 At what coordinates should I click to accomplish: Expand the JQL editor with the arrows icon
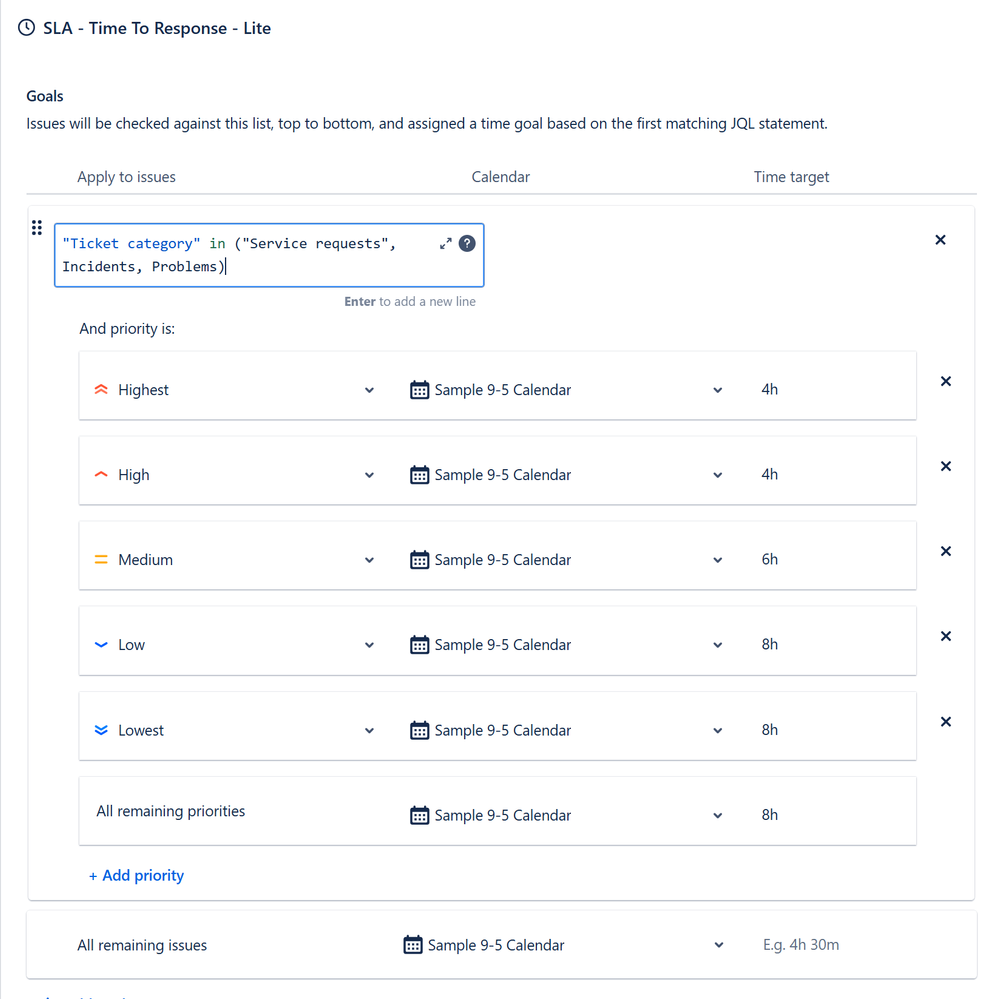point(446,243)
